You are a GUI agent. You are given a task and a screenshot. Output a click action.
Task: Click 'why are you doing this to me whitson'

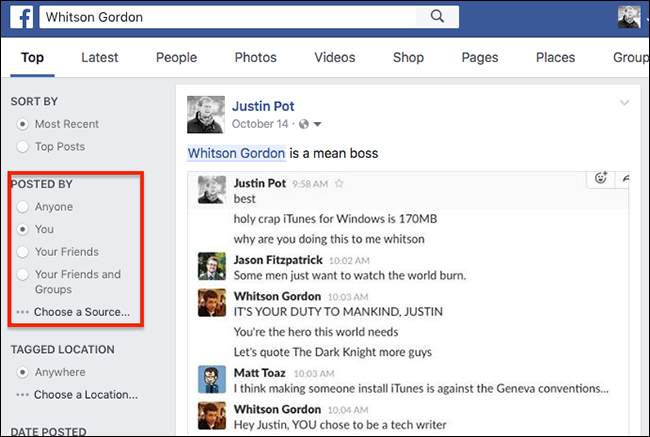tap(329, 239)
